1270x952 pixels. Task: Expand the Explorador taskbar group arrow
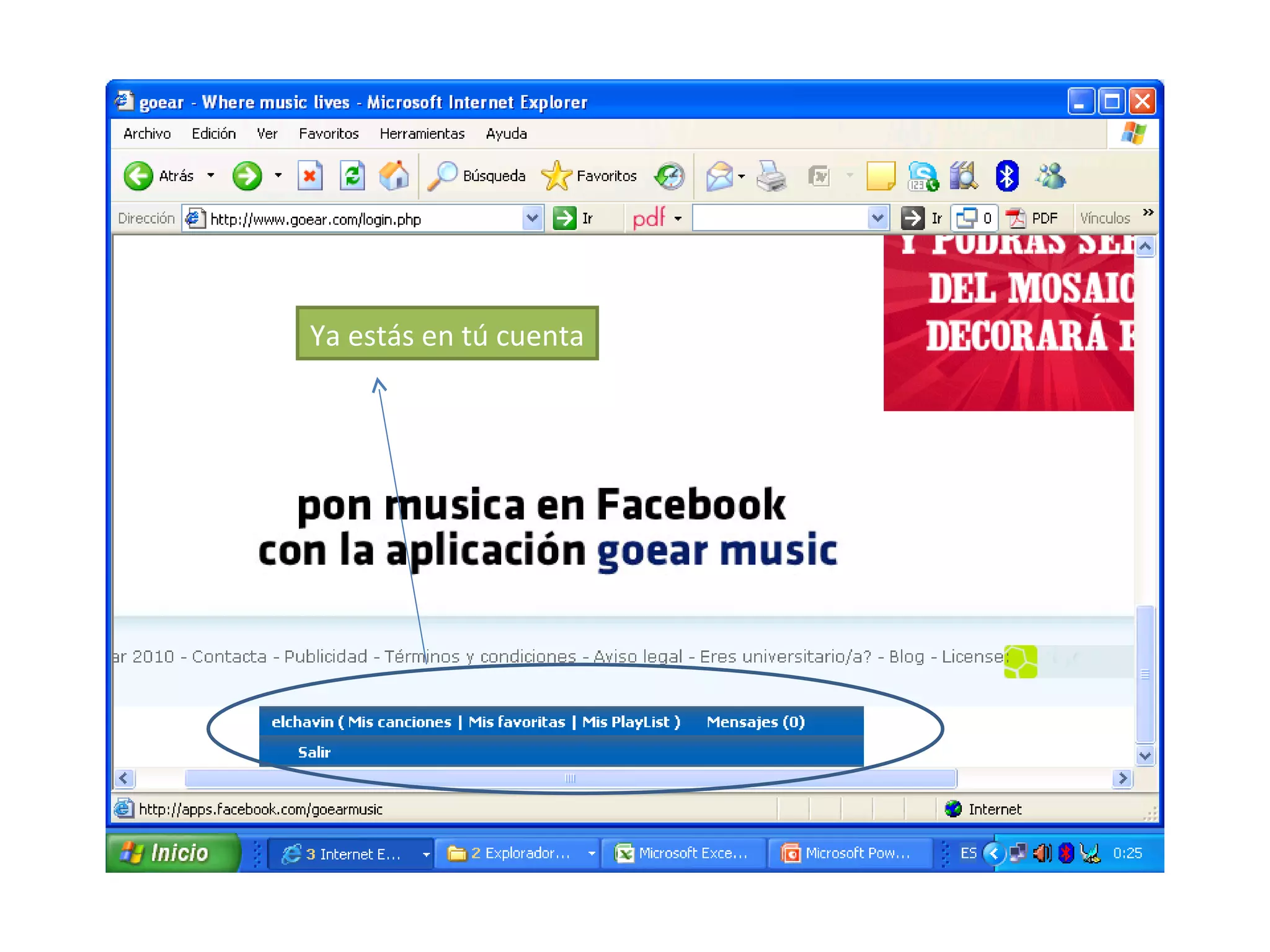[592, 854]
